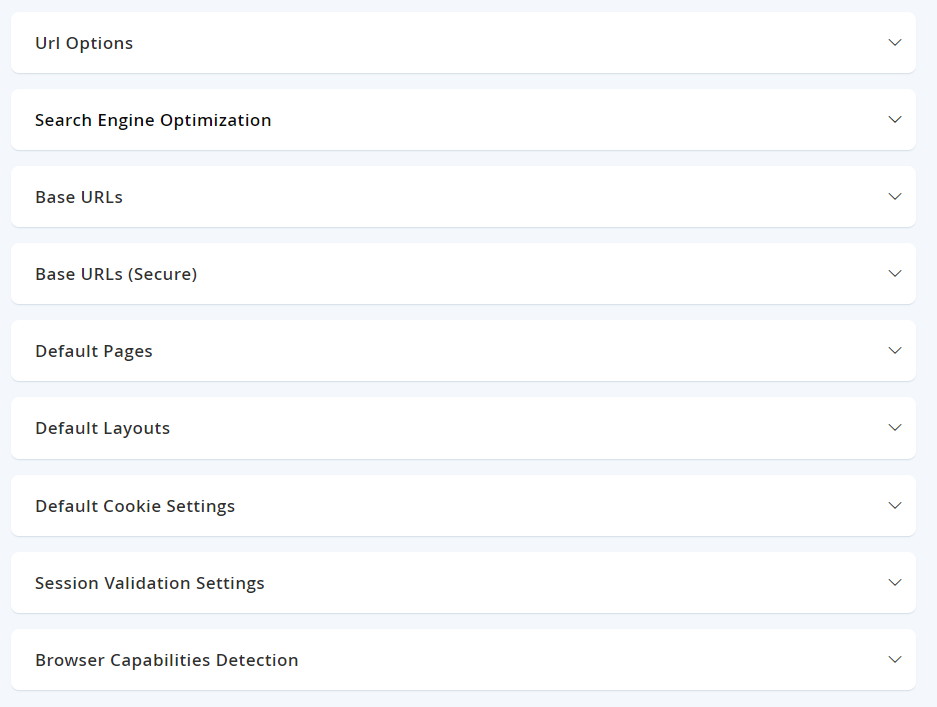Click the Session Validation Settings title

[149, 583]
